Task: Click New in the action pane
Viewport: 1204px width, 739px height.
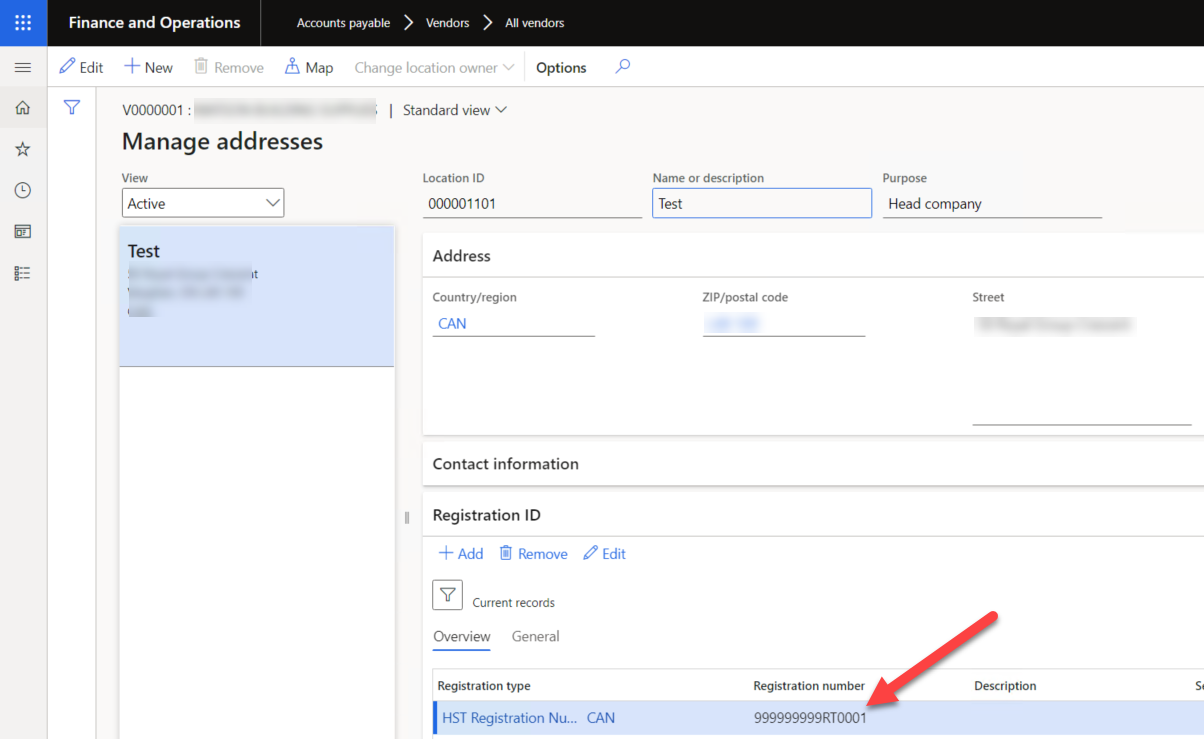Action: point(148,67)
